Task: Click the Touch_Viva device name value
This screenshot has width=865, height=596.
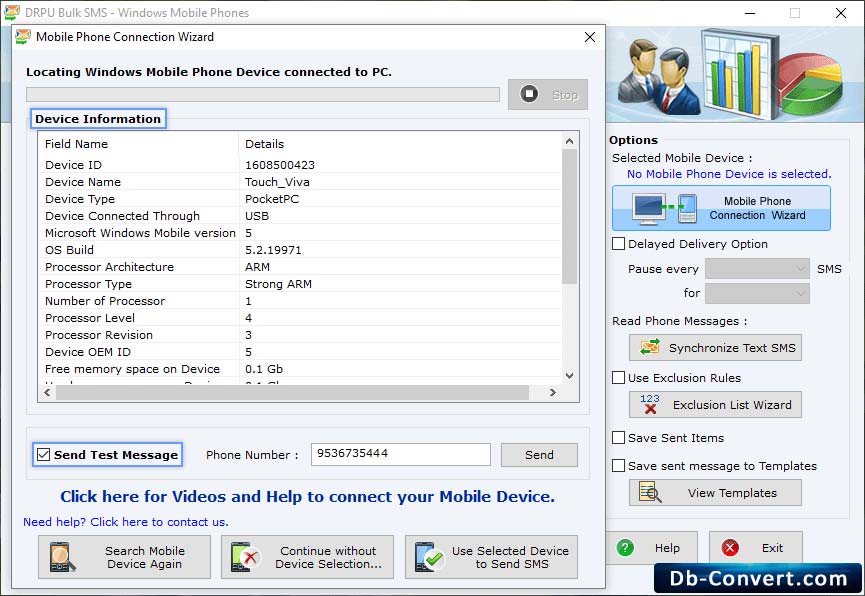Action: 277,182
